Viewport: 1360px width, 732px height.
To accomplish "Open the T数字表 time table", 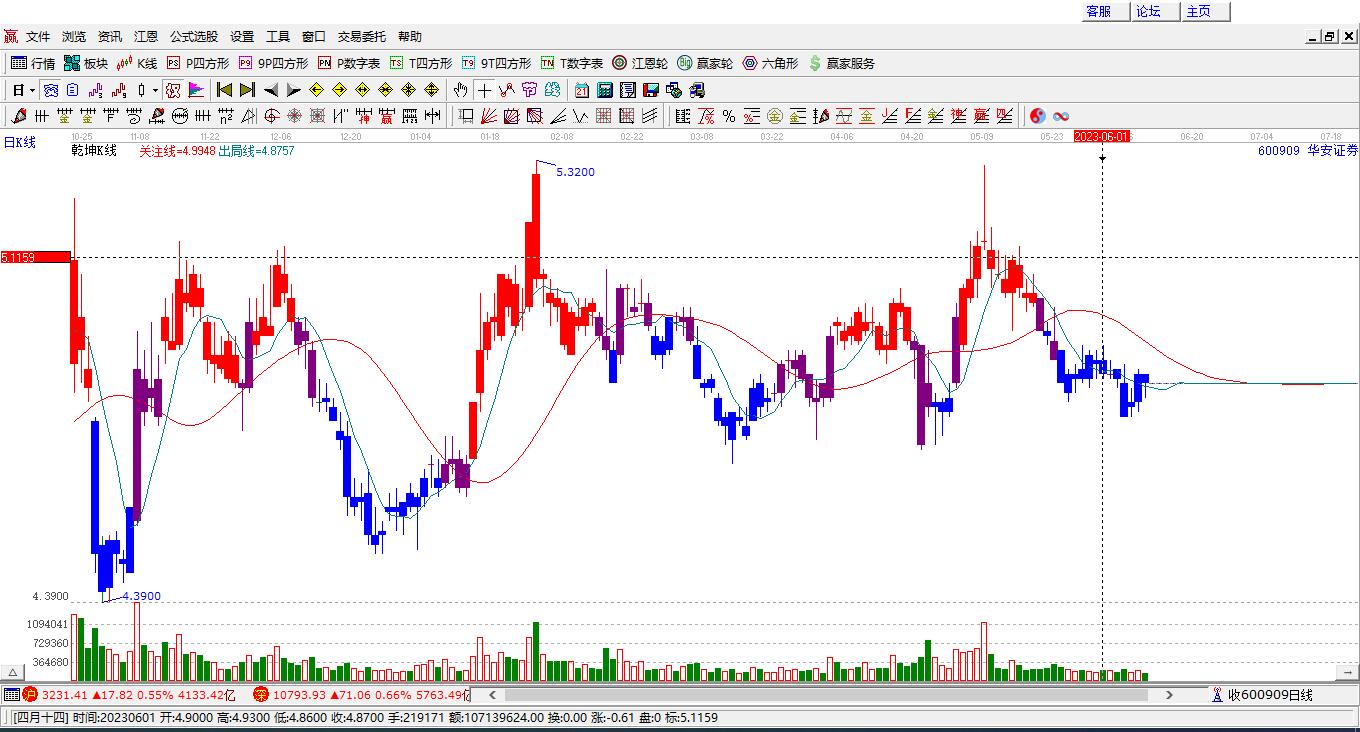I will [572, 63].
